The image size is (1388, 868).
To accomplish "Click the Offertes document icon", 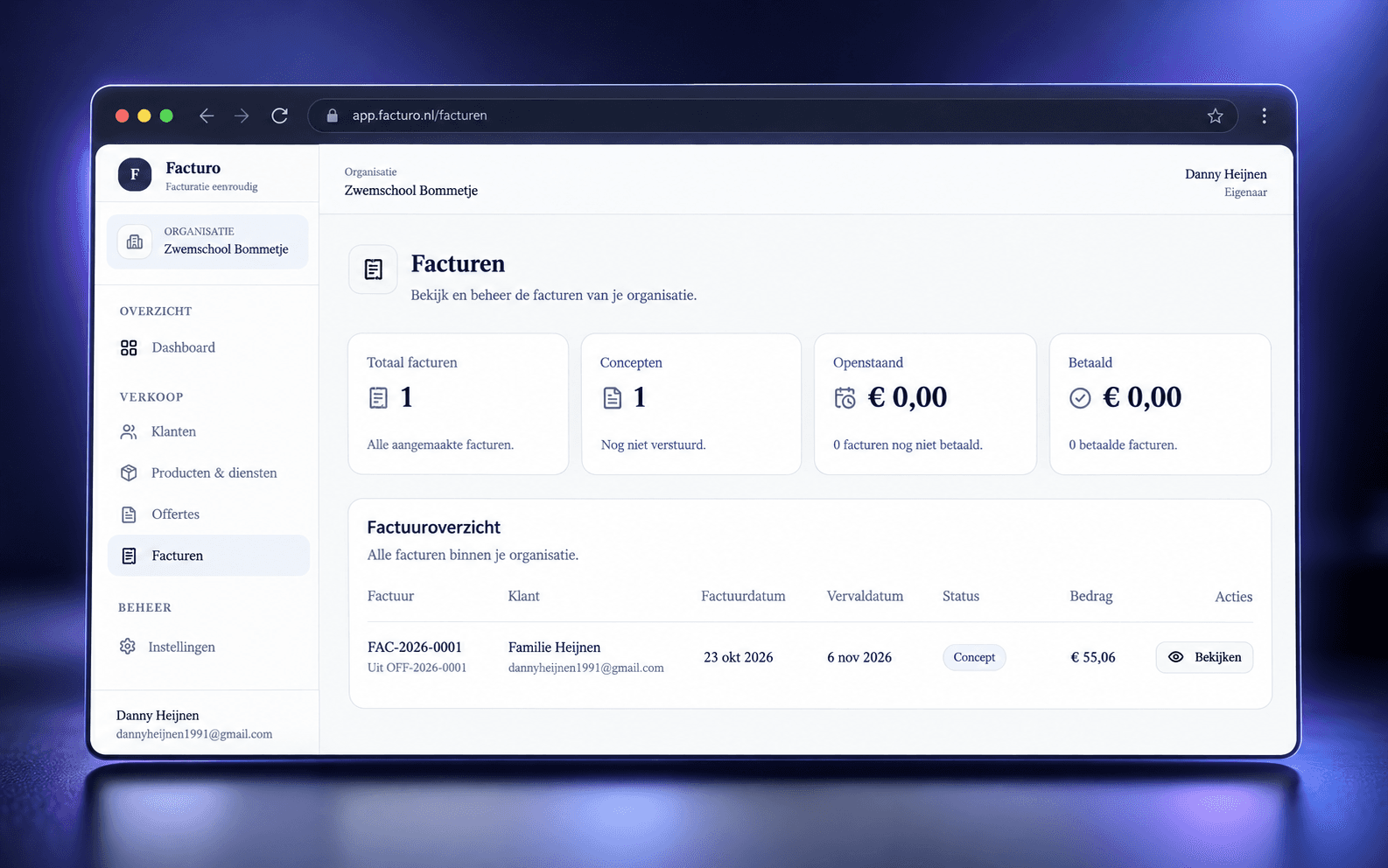I will click(x=129, y=514).
